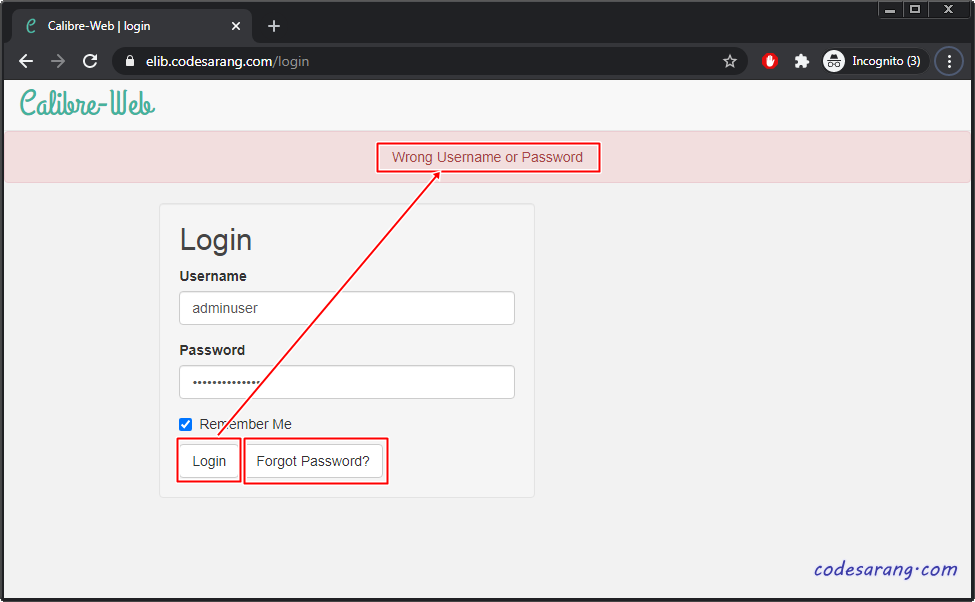Screen dimensions: 975x602
Task: Close the browser window
Action: tap(948, 9)
